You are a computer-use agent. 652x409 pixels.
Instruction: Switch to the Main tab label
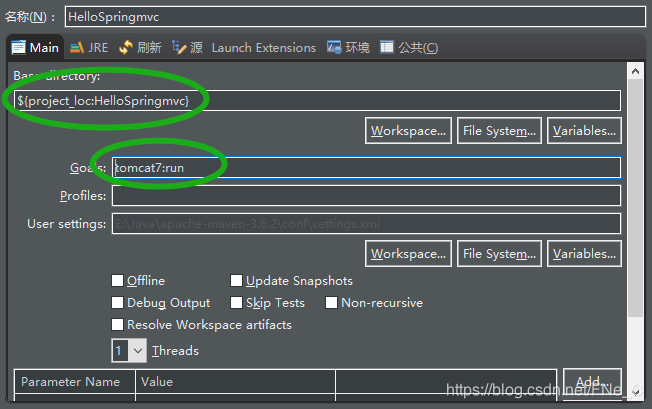click(x=44, y=48)
